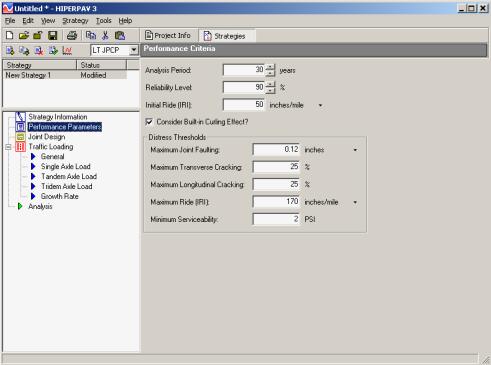Open Tandem Axle Load tree item

pos(69,176)
